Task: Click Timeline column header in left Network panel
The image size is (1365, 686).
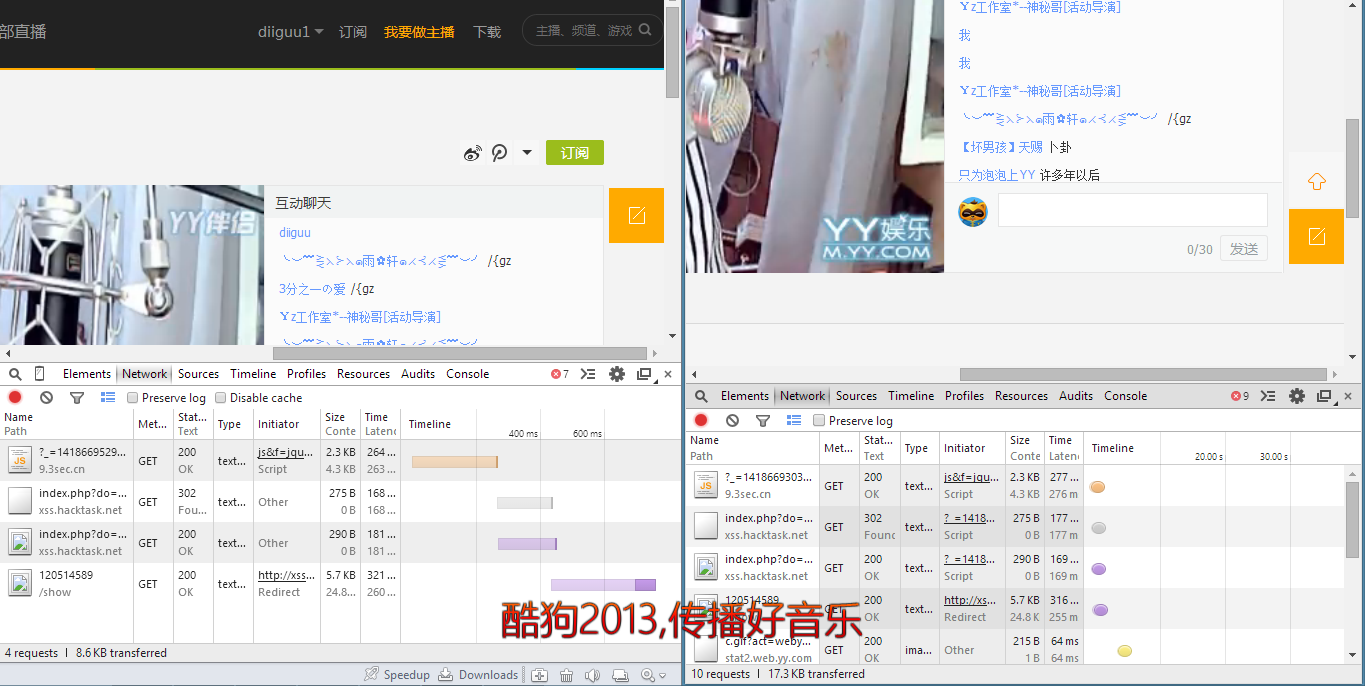Action: pos(430,424)
